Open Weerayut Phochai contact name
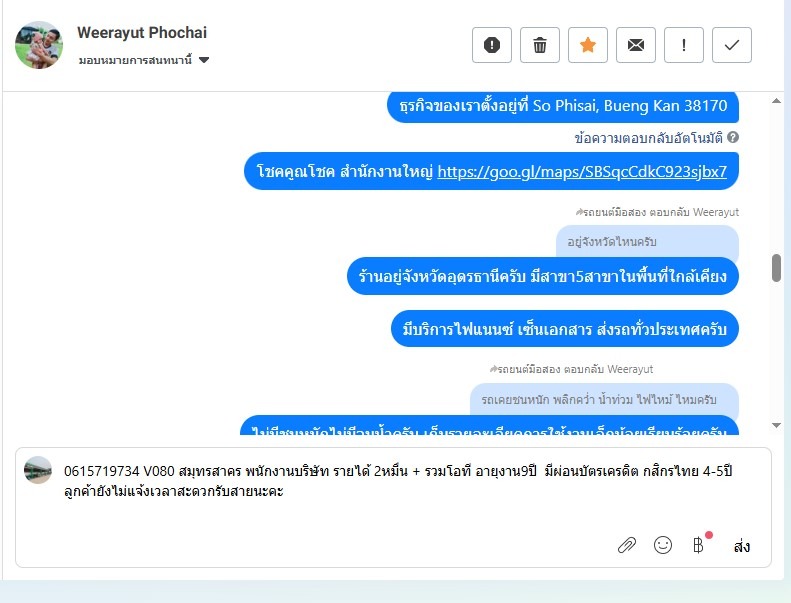The height and width of the screenshot is (603, 791). click(x=142, y=33)
